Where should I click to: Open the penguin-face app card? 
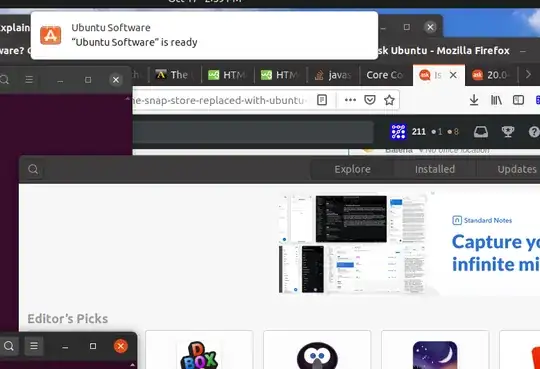[317, 350]
